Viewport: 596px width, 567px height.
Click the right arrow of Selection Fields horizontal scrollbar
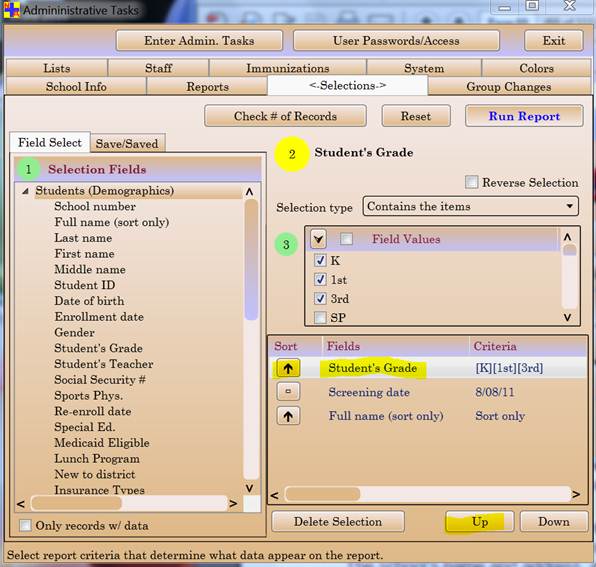233,504
